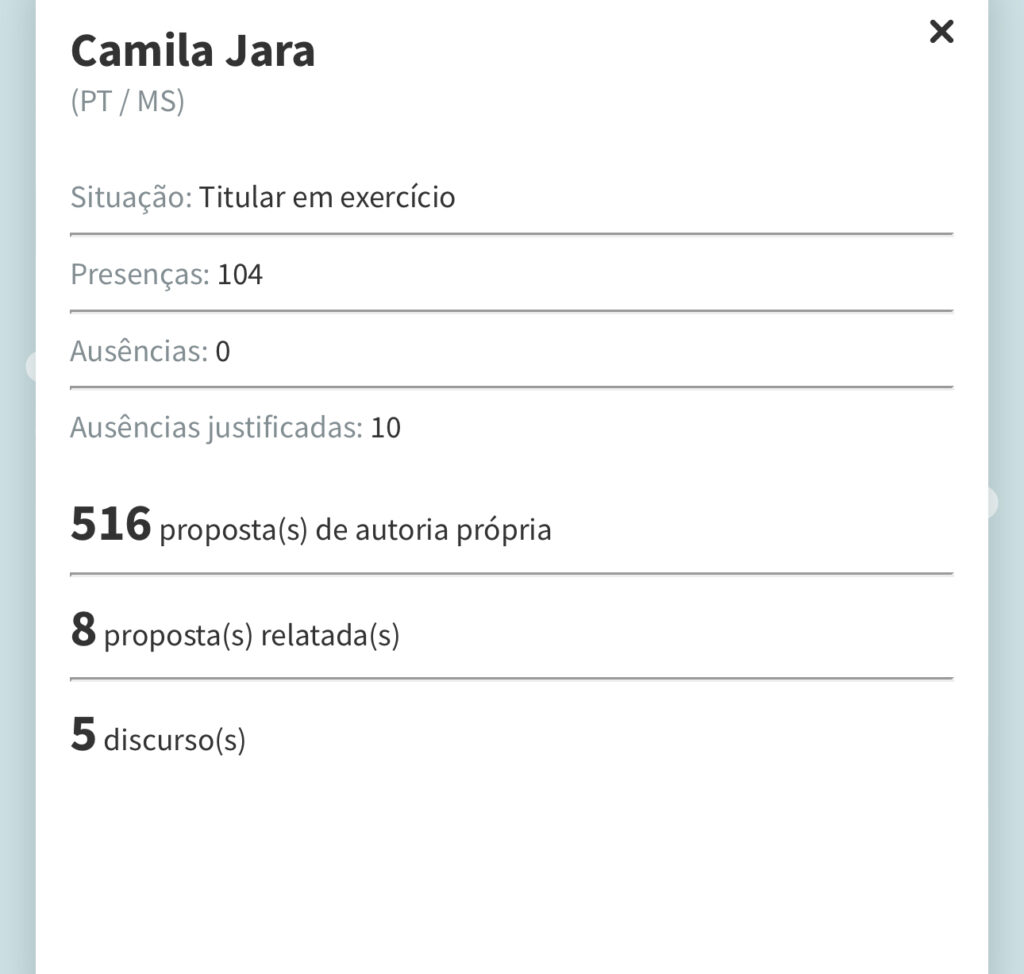Screen dimensions: 1024x974
Task: Open the 8 reported proposals count
Action: [83, 630]
